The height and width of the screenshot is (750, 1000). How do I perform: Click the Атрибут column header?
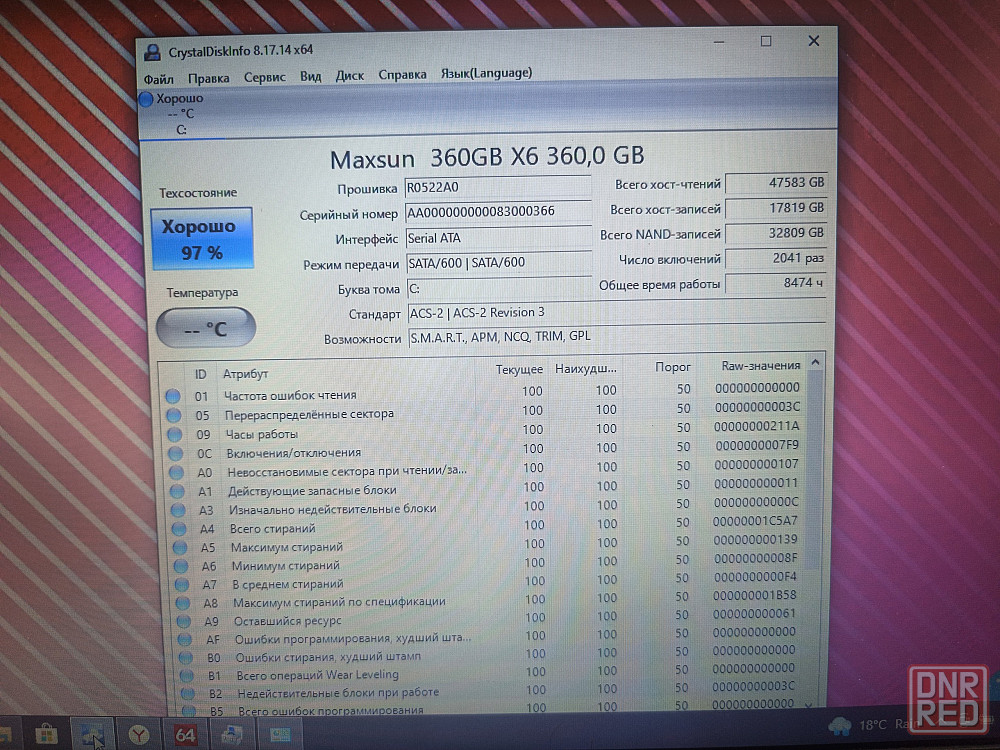(x=246, y=374)
